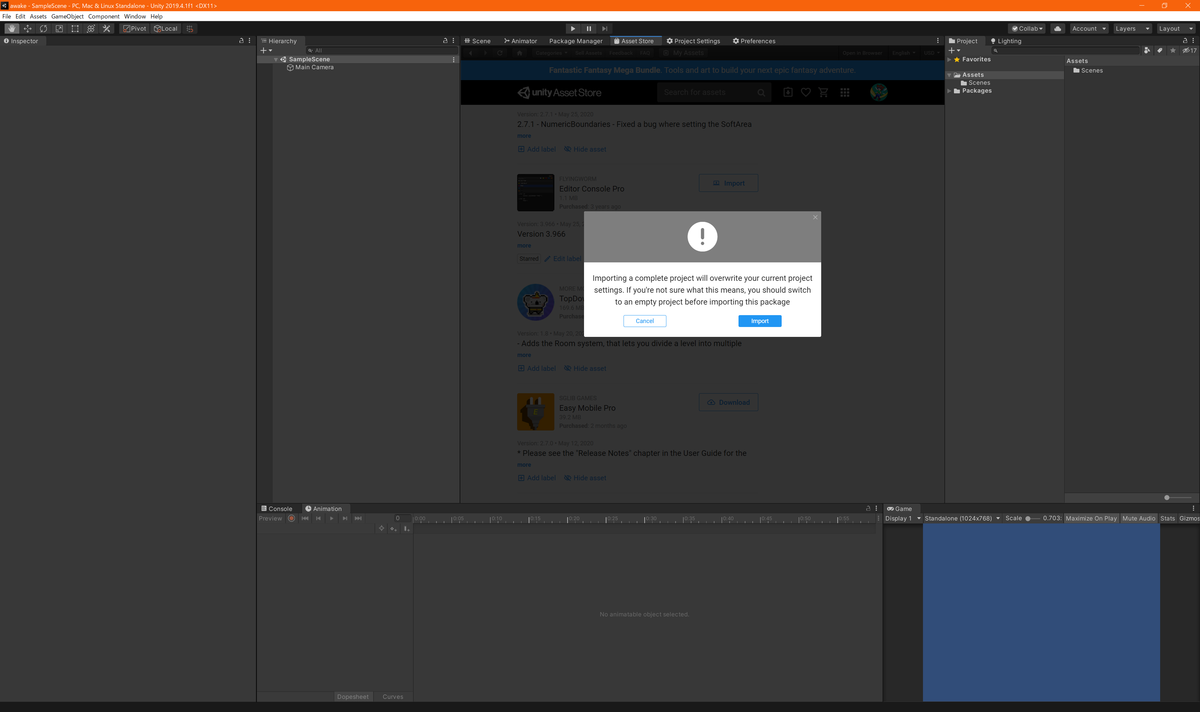Toggle Local handle rotation

(166, 29)
